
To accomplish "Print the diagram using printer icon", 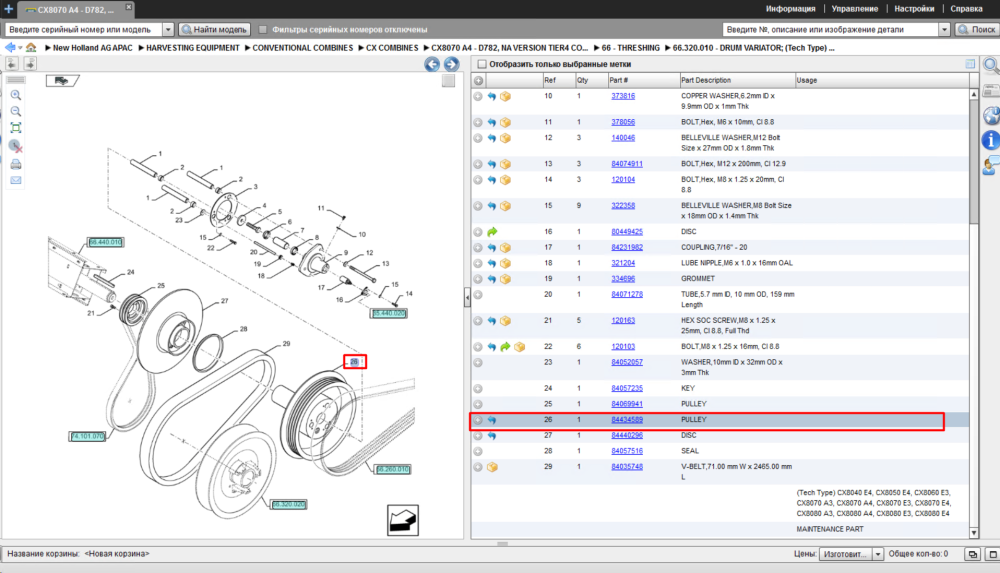I will point(16,164).
